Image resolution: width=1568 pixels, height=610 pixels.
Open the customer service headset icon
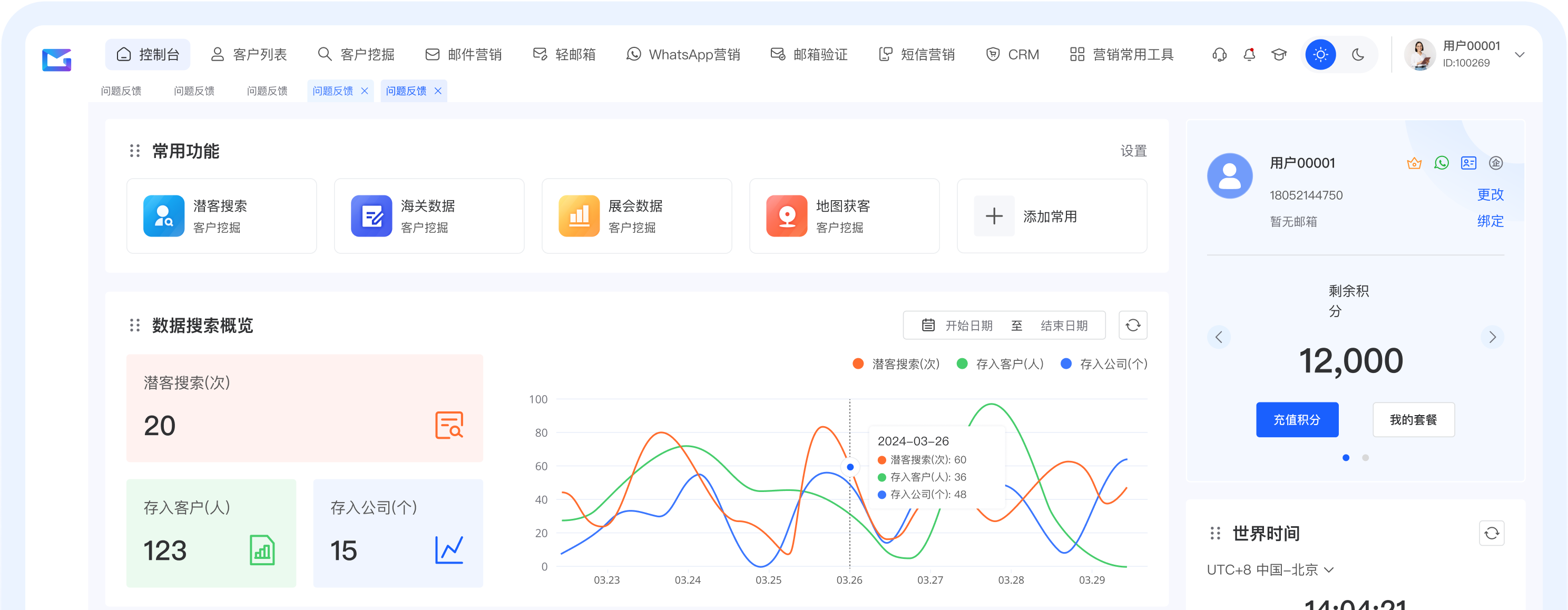(1219, 55)
